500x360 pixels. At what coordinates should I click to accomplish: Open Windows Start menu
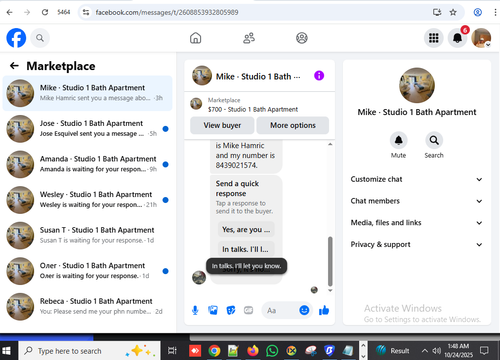click(6, 351)
